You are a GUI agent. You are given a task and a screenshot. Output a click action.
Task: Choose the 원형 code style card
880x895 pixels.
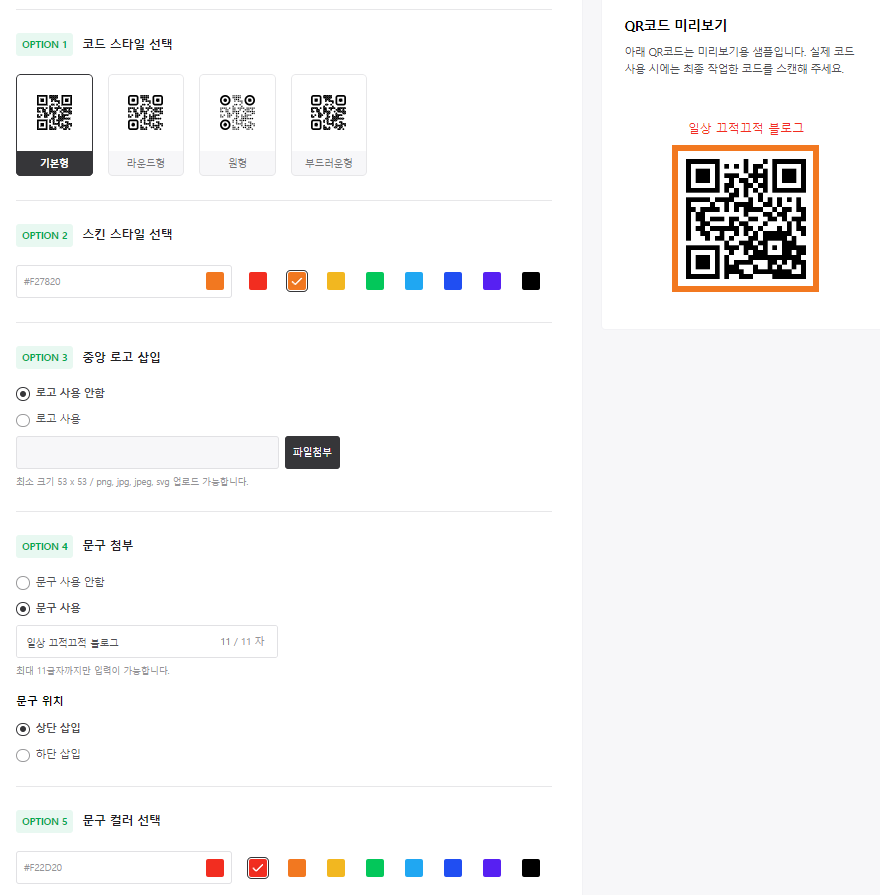(237, 125)
